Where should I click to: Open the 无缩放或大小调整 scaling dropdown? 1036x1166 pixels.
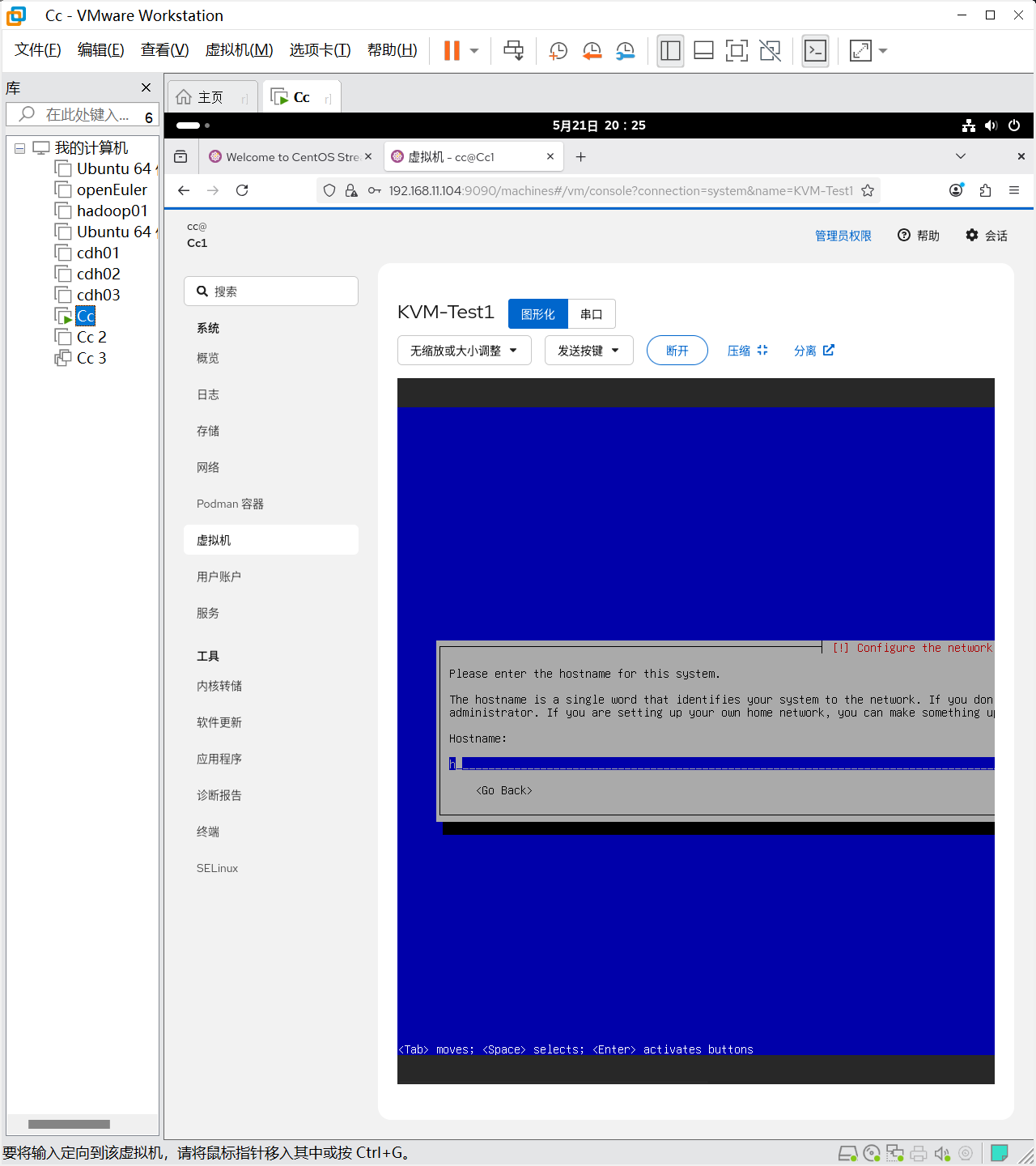tap(465, 351)
